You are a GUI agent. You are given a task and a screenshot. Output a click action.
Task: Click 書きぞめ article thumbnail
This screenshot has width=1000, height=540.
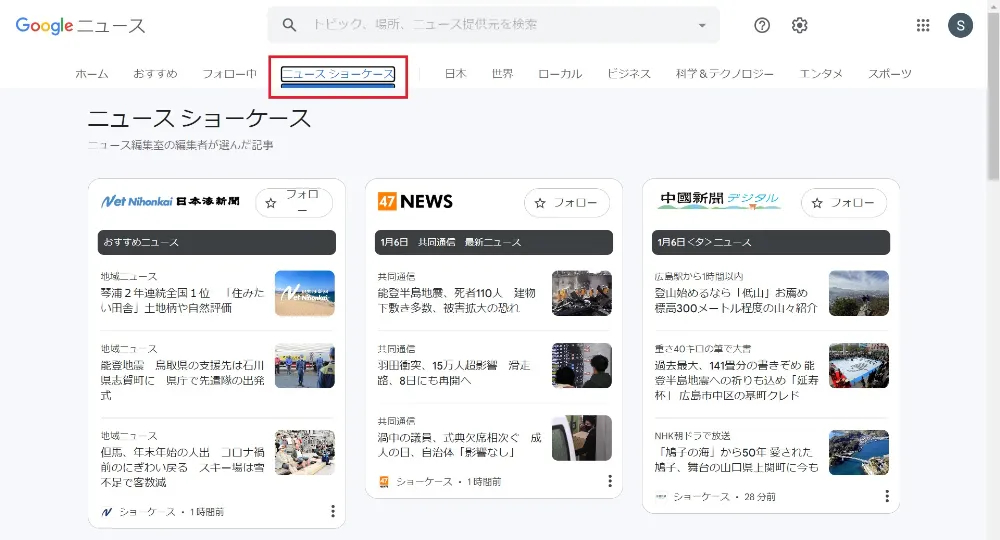pos(858,366)
